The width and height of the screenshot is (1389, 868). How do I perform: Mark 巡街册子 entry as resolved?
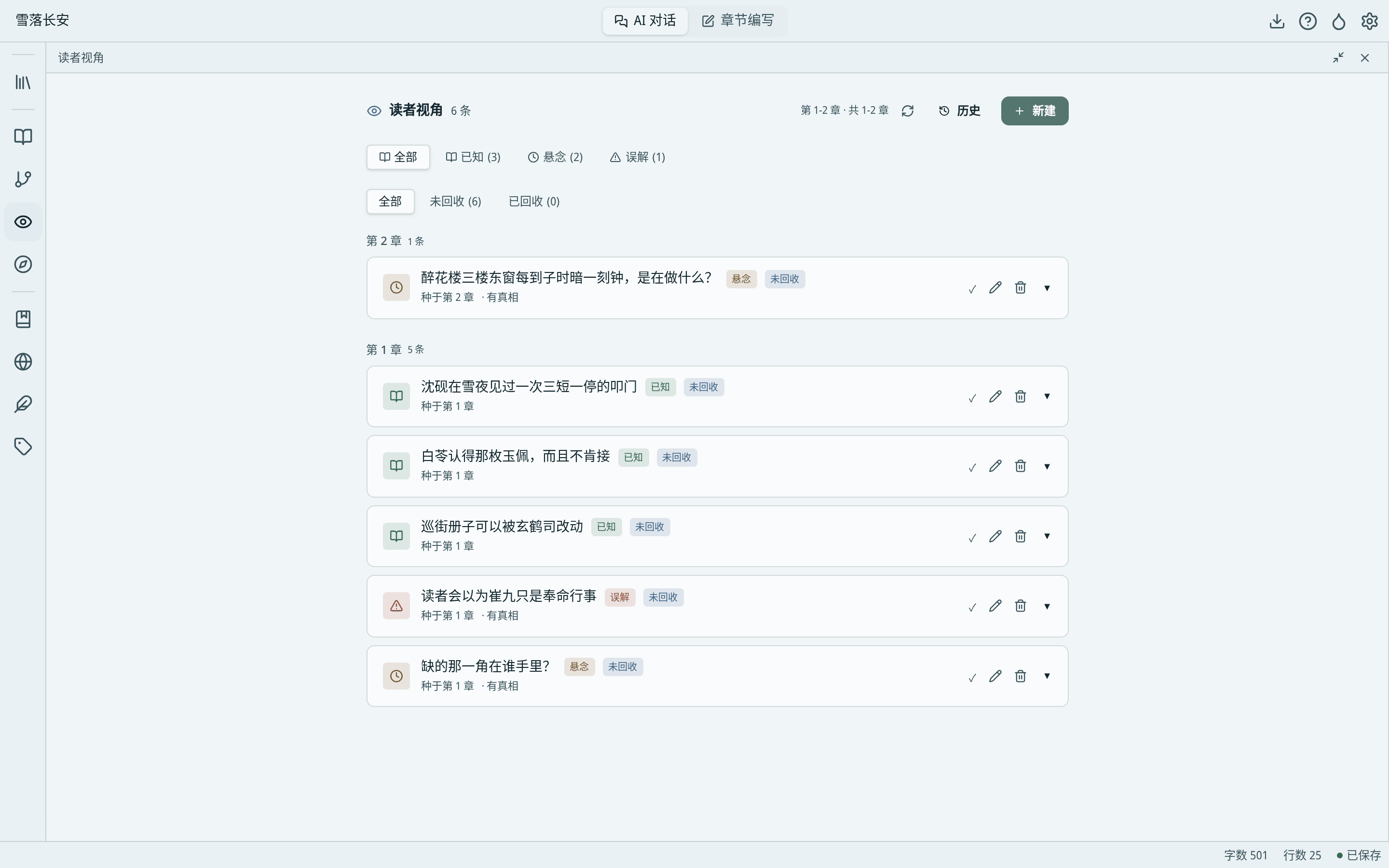(x=972, y=537)
